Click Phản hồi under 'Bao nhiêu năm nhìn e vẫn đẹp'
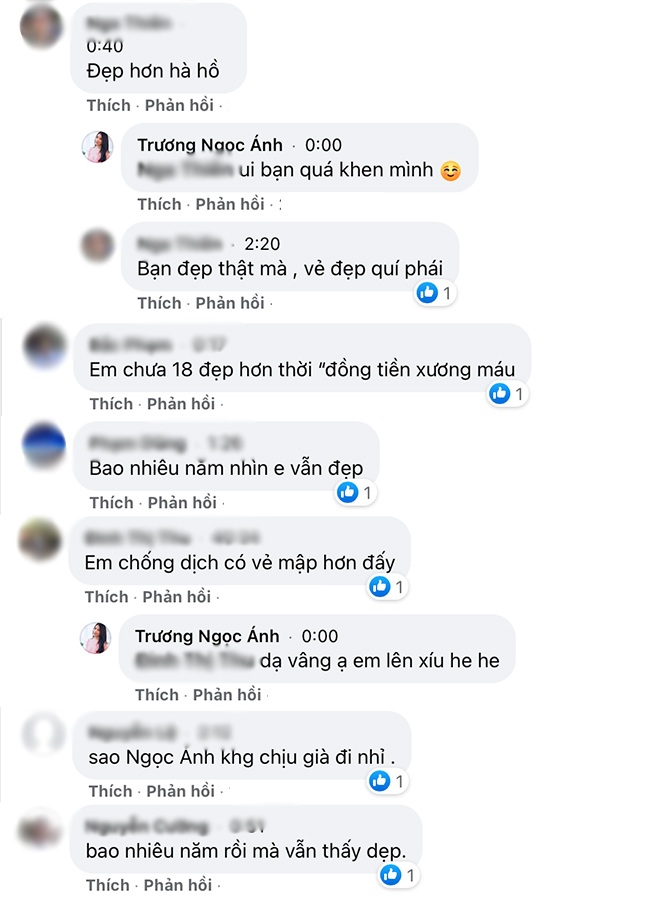 click(182, 502)
